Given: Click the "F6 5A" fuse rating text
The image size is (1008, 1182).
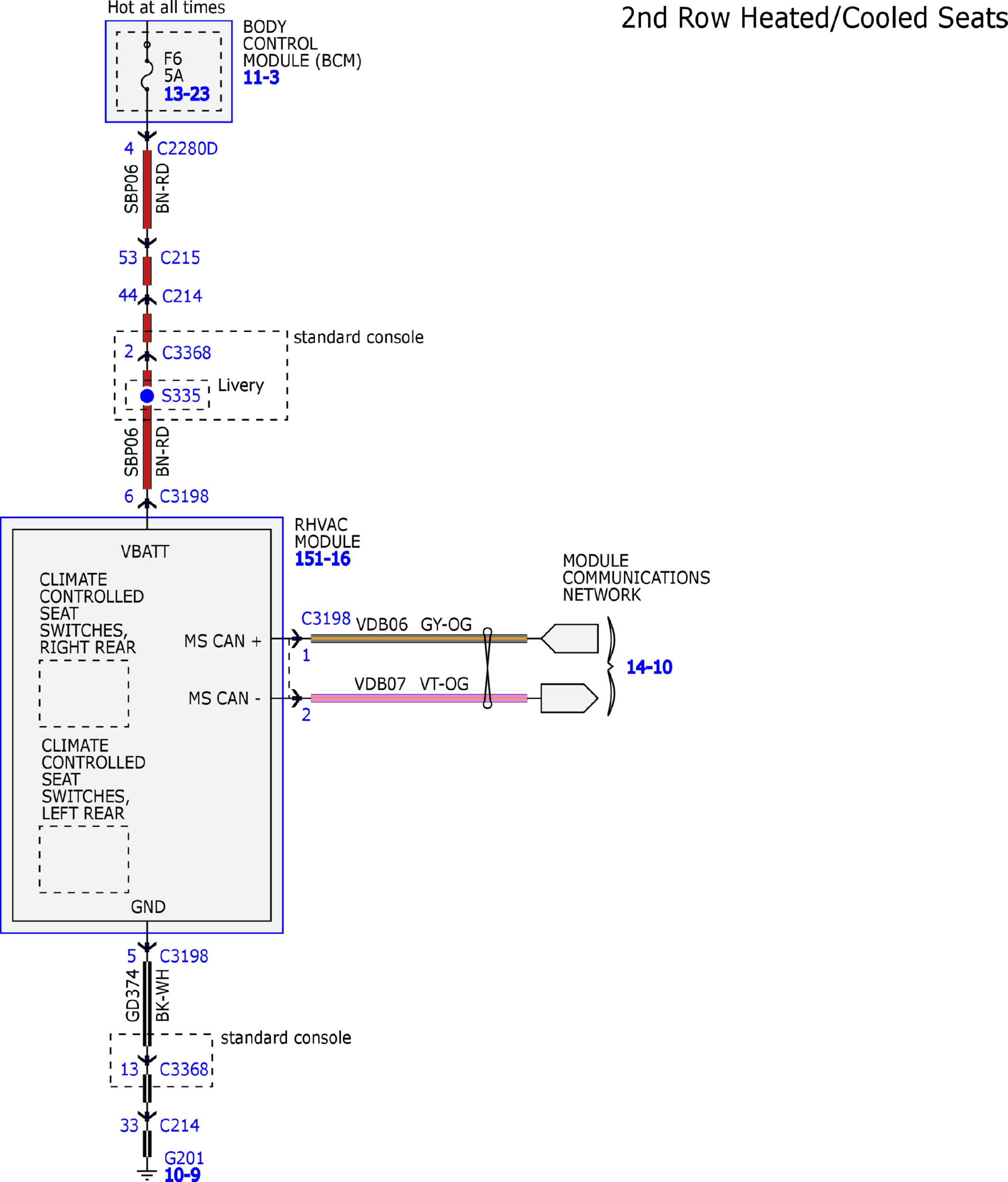Looking at the screenshot, I should tap(173, 67).
